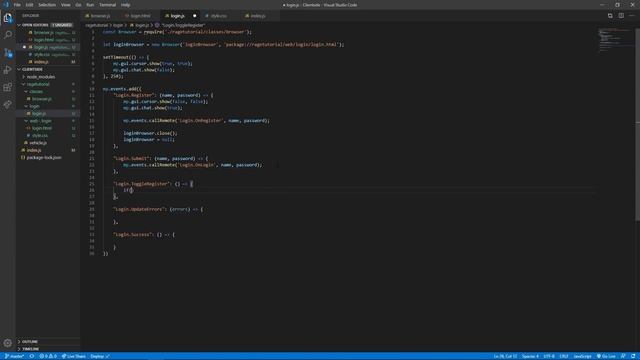Click the Live Share status bar item
This screenshot has height=360, width=640.
[73, 356]
